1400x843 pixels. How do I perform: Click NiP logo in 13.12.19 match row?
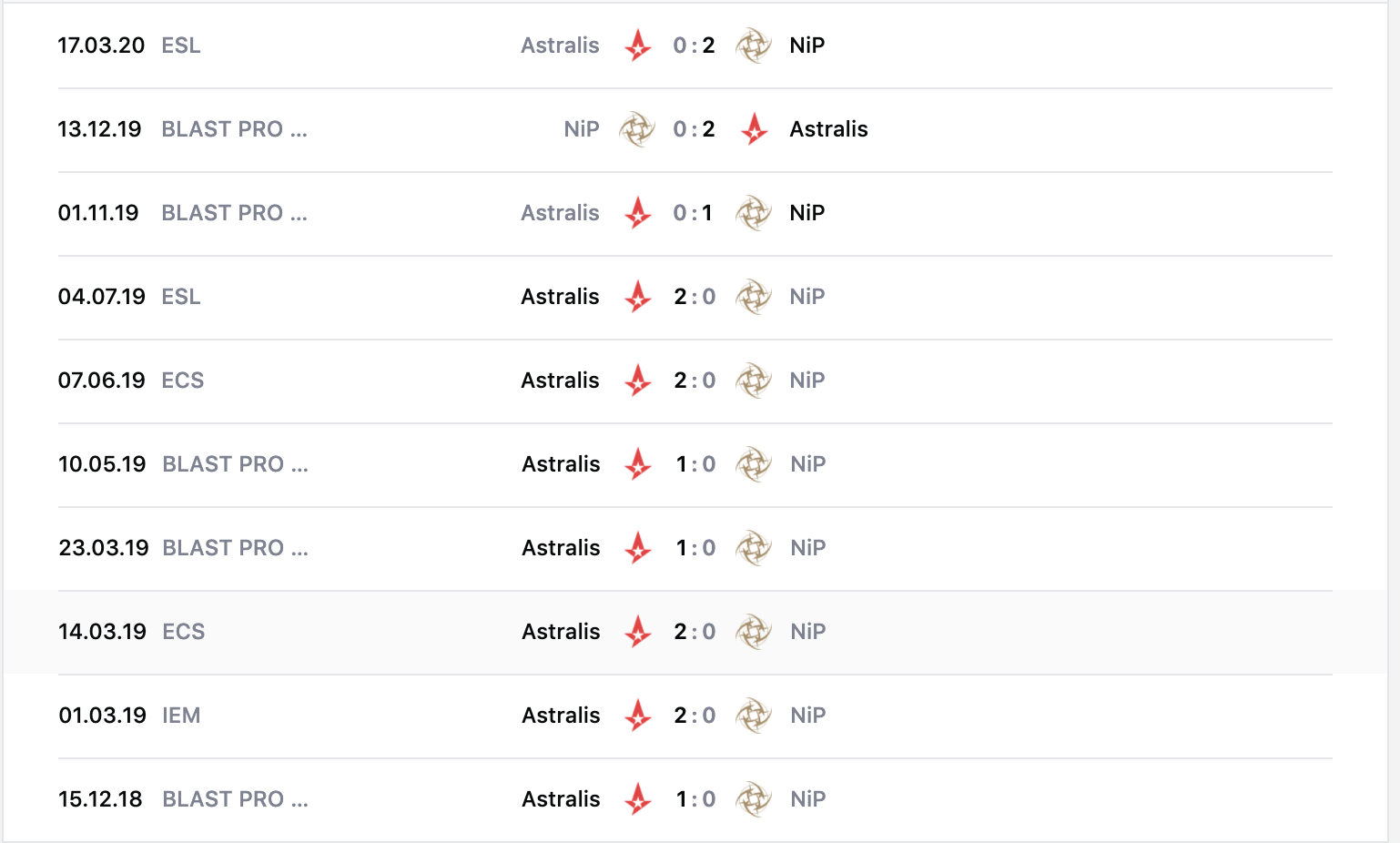click(637, 129)
